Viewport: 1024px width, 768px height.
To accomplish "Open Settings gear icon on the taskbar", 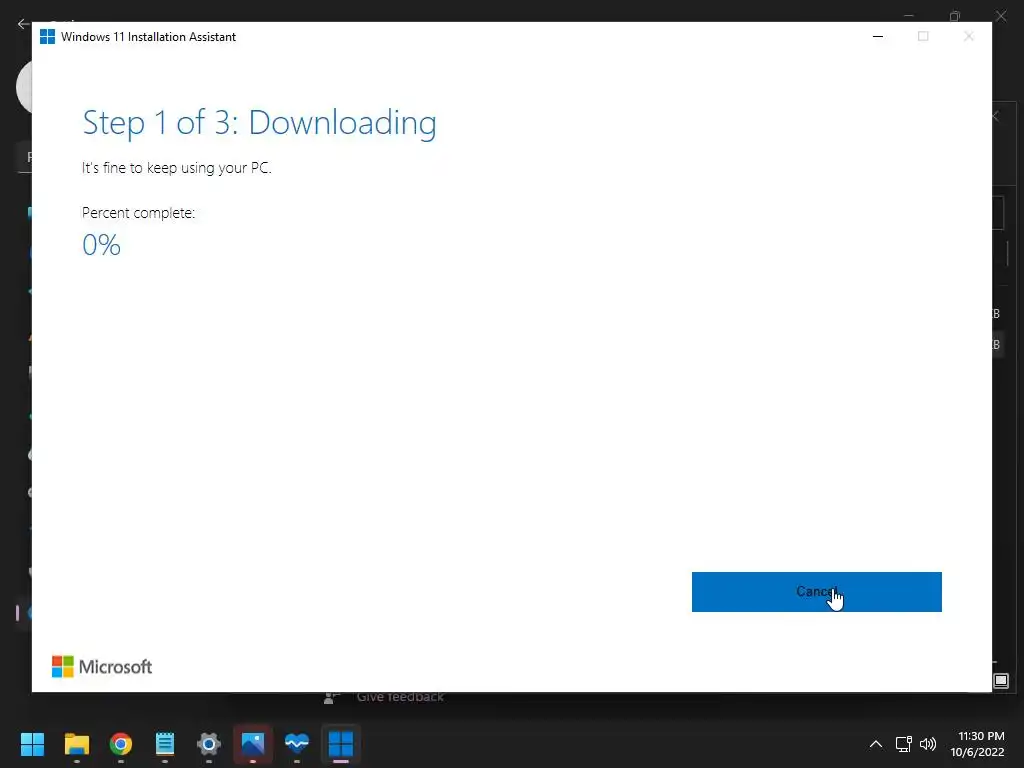I will pos(209,743).
